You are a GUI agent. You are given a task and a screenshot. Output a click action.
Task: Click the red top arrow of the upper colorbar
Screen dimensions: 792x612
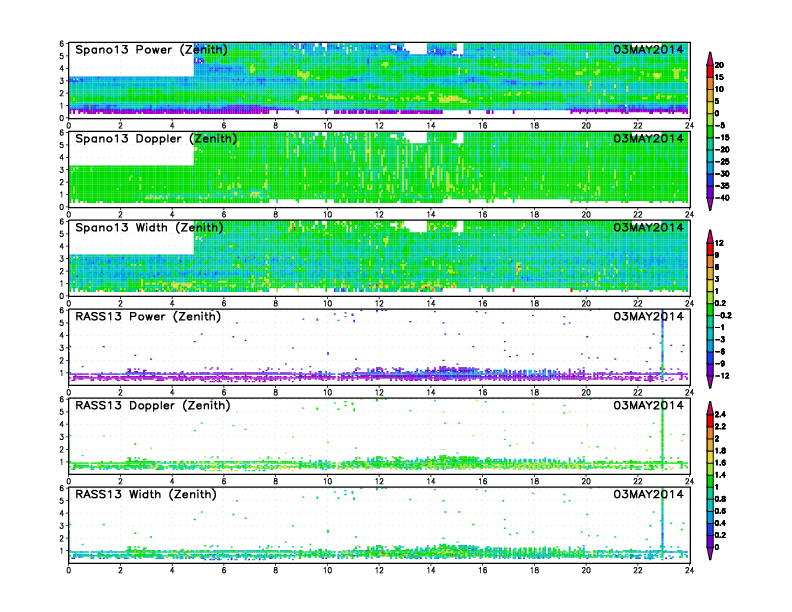pos(709,55)
